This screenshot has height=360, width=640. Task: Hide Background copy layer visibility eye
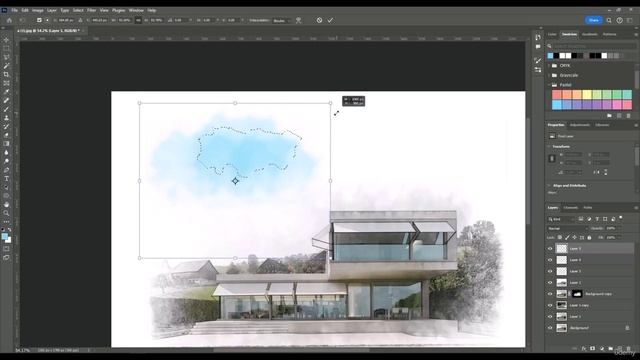pos(550,294)
